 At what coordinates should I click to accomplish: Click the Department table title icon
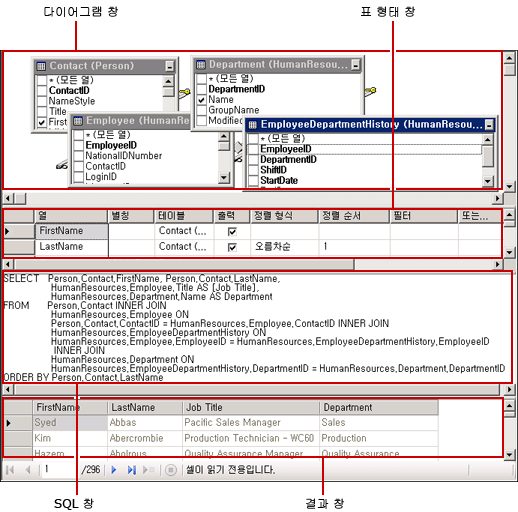point(201,65)
